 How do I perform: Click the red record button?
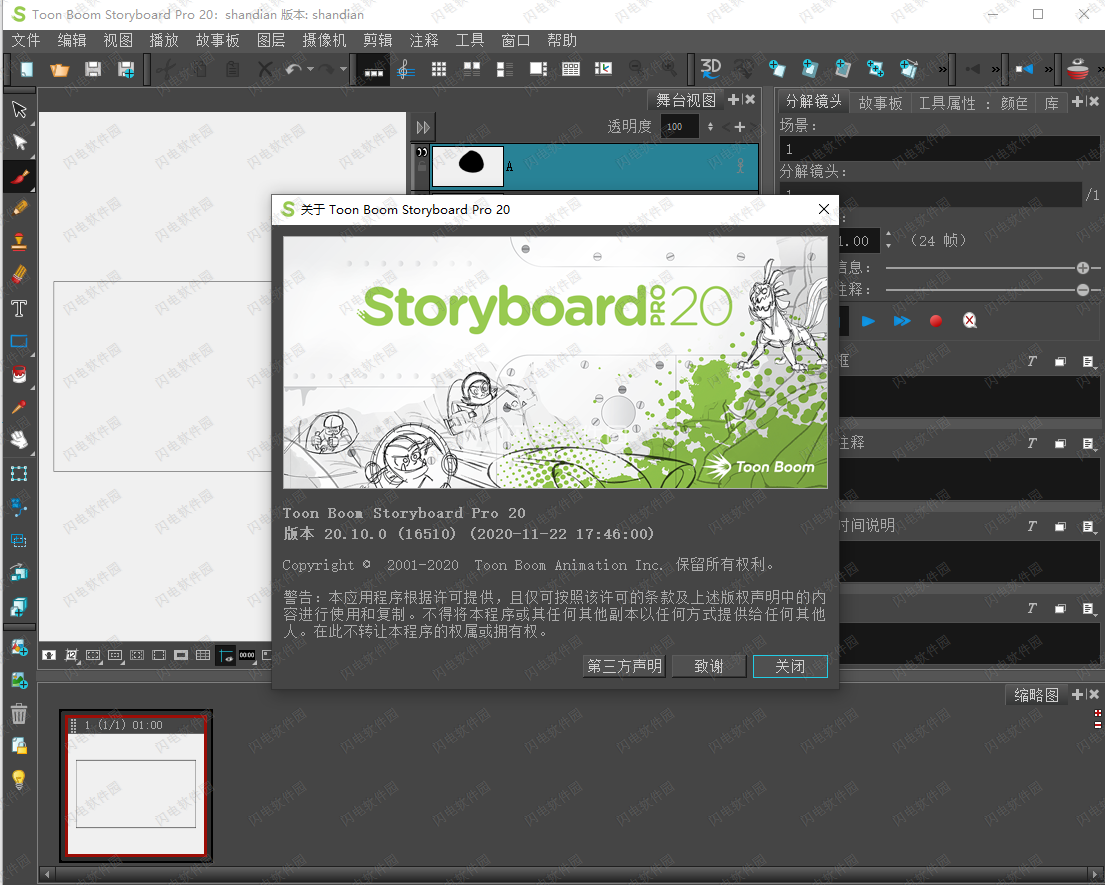(936, 321)
